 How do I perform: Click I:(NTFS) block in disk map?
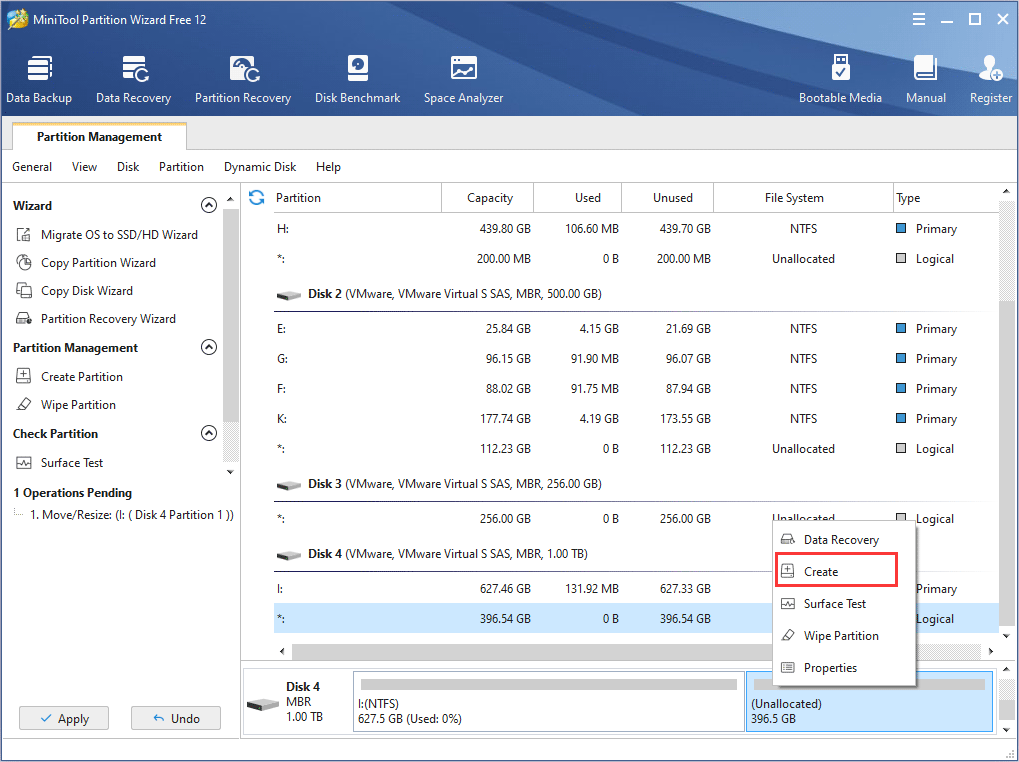[548, 702]
